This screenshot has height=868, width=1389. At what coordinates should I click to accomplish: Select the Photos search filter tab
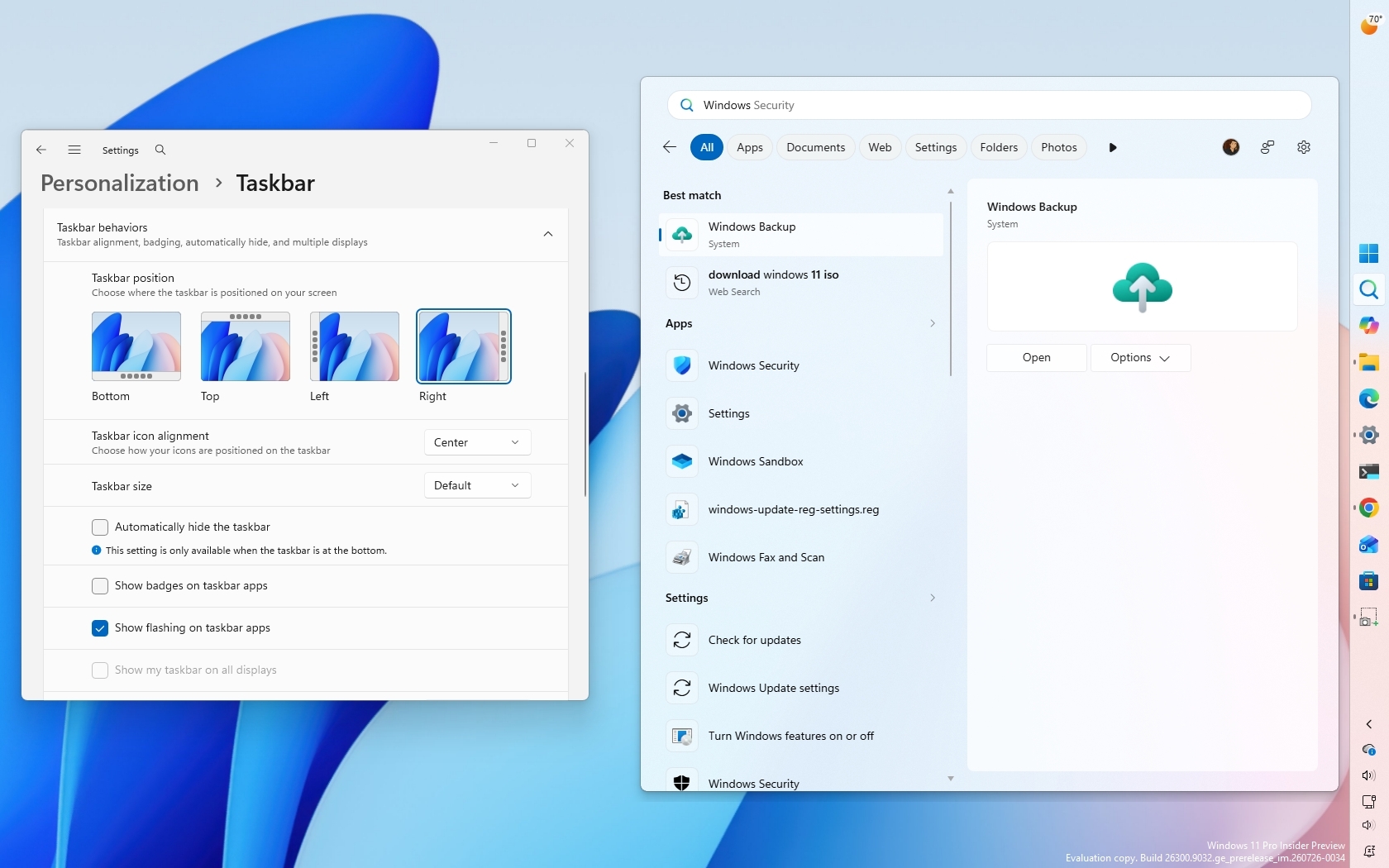click(x=1059, y=147)
